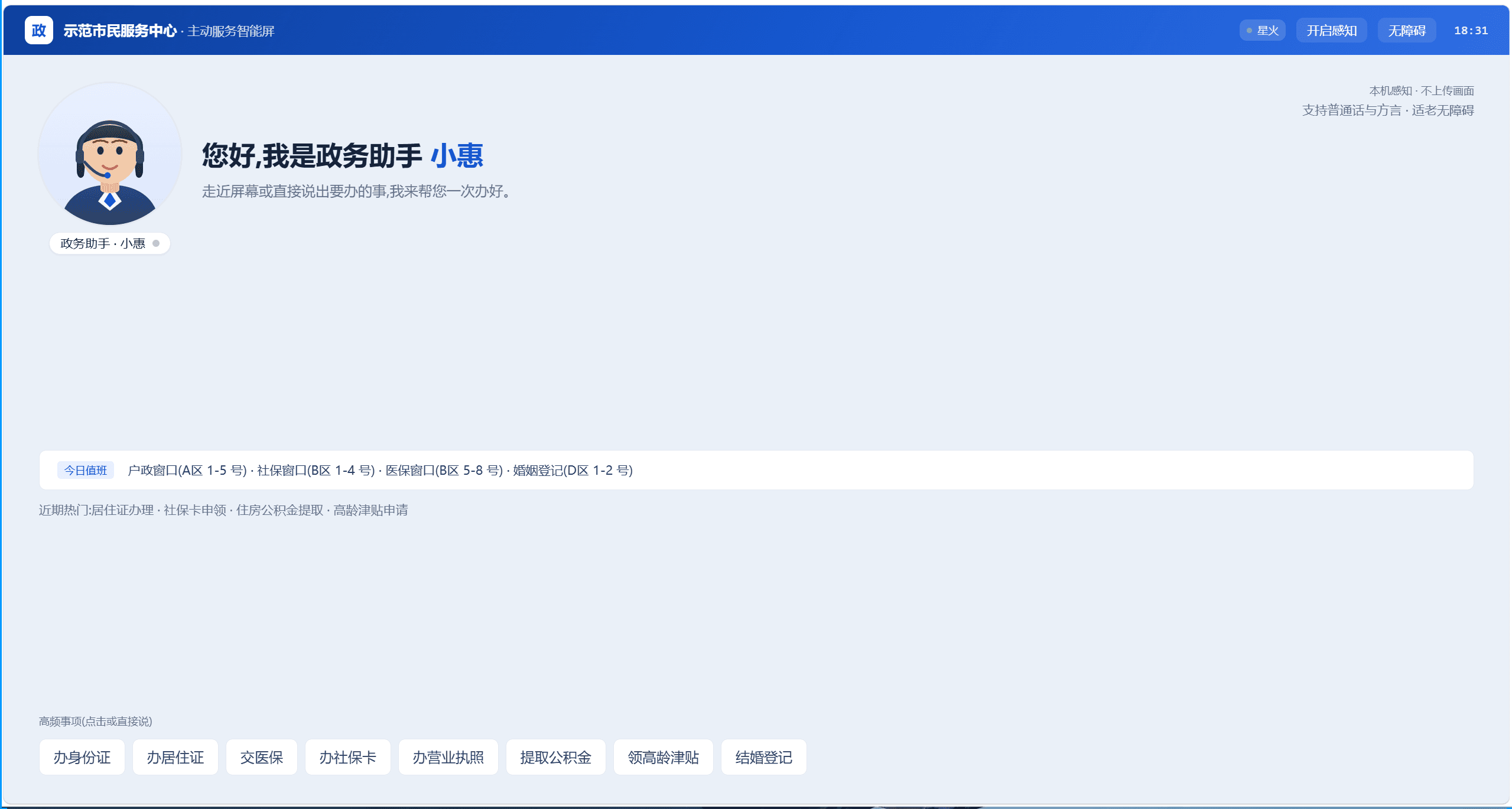Open 办营业执照 quick task
Screen dimensions: 1512x809
[x=448, y=757]
